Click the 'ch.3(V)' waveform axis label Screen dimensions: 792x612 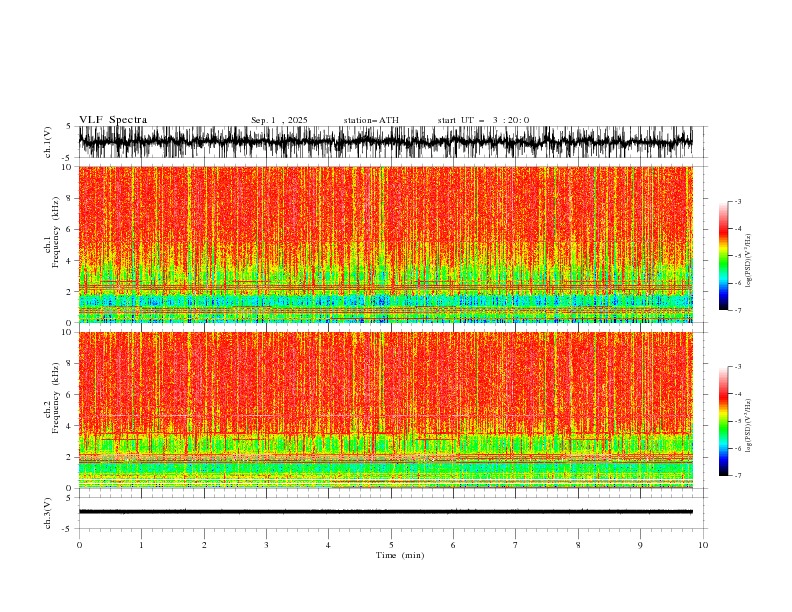tap(47, 513)
